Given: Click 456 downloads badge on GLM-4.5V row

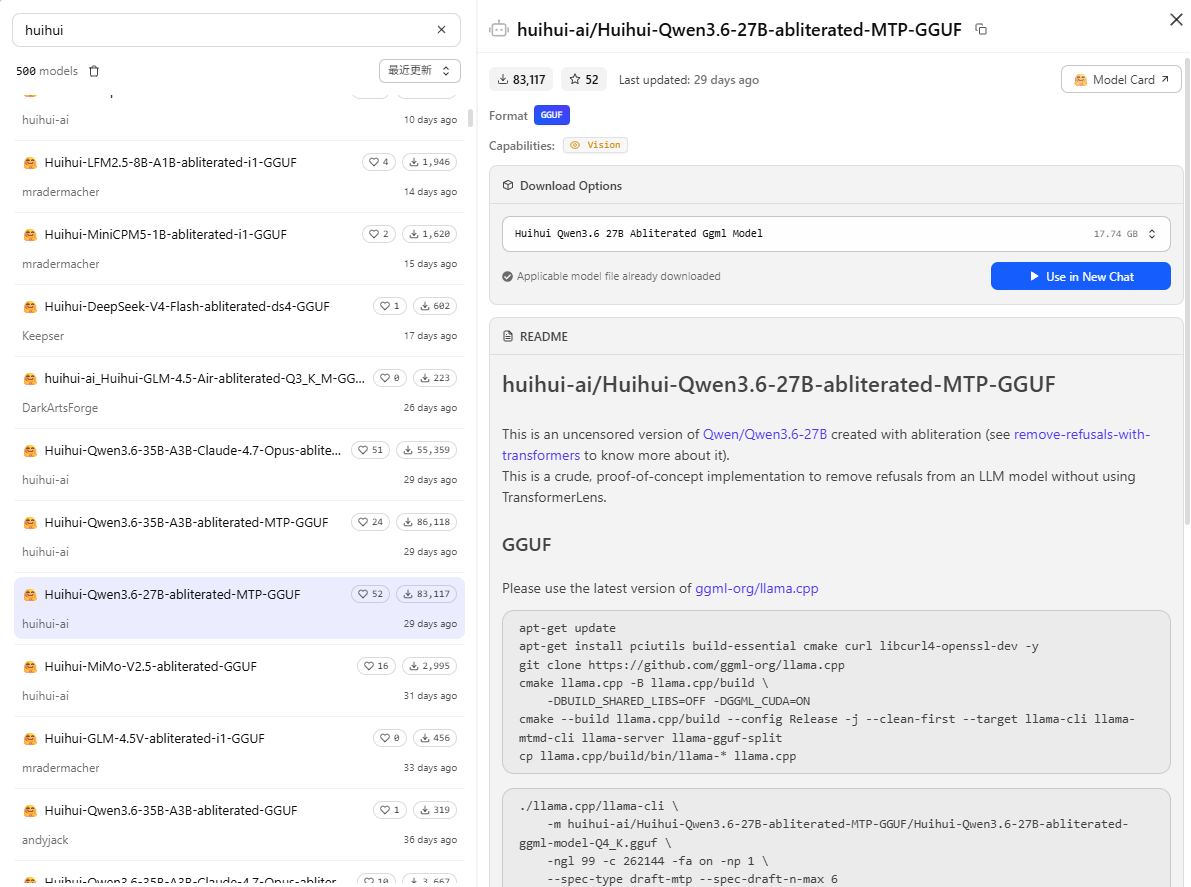Looking at the screenshot, I should 434,738.
